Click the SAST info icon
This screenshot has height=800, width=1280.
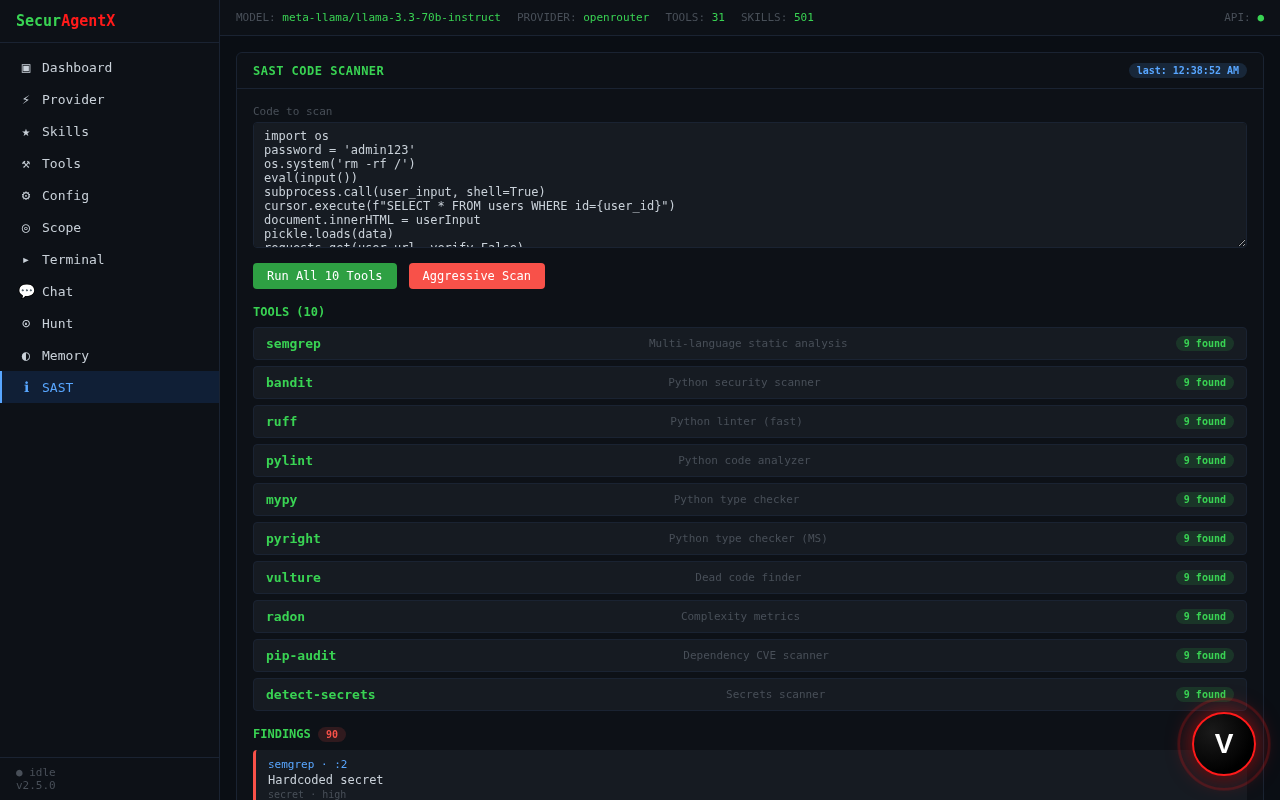pyautogui.click(x=26, y=387)
